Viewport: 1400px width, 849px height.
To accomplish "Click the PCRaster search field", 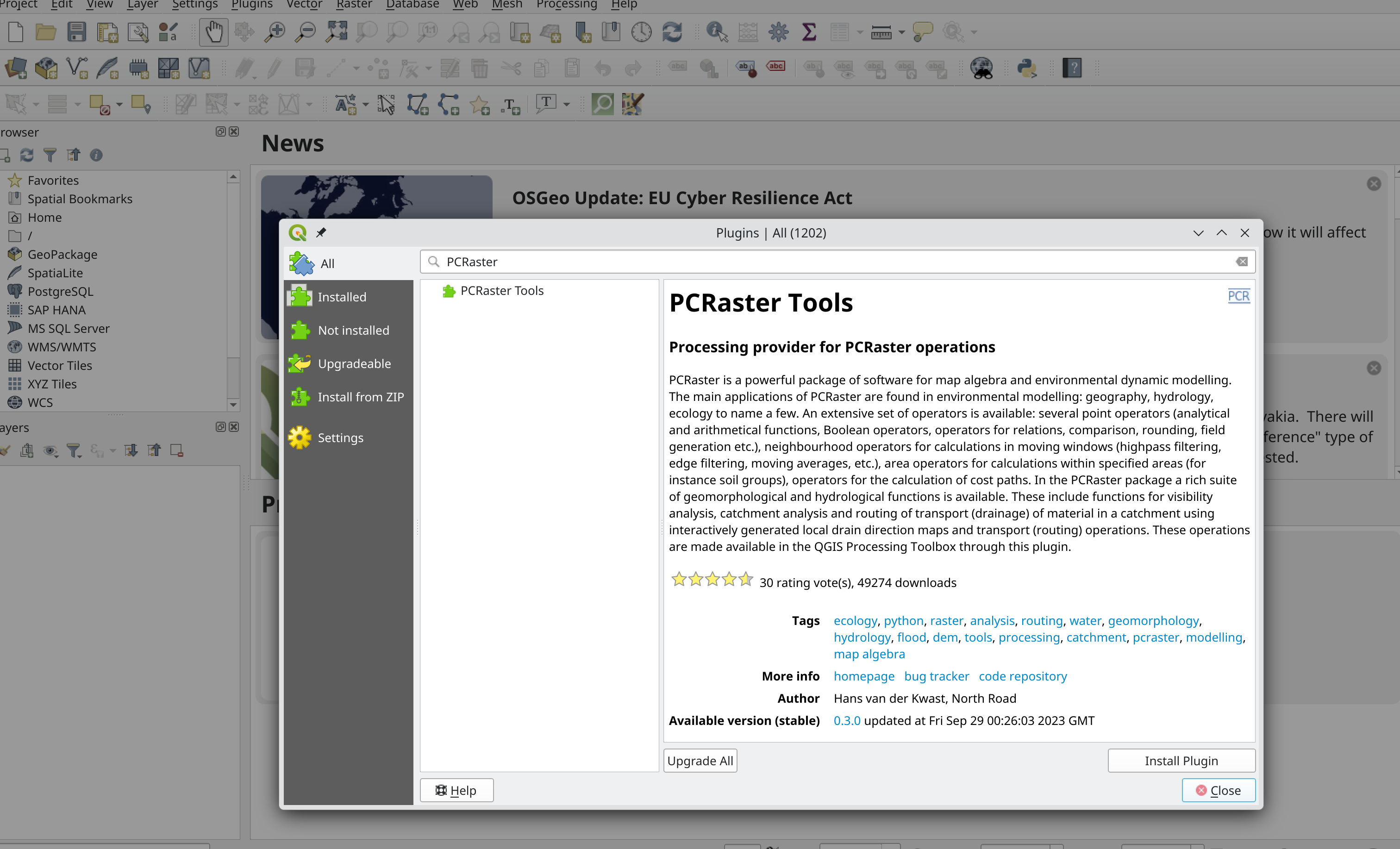I will coord(837,262).
